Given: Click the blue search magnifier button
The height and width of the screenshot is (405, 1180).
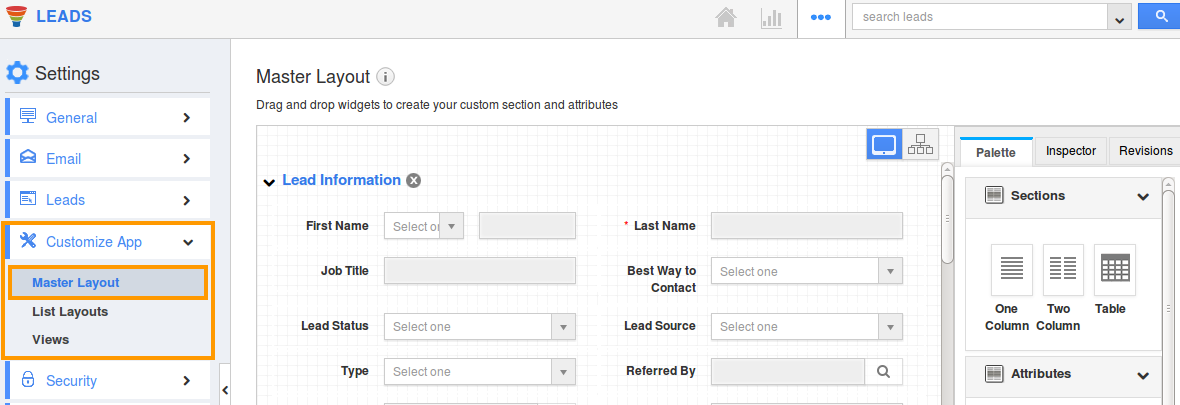Looking at the screenshot, I should click(x=1160, y=17).
